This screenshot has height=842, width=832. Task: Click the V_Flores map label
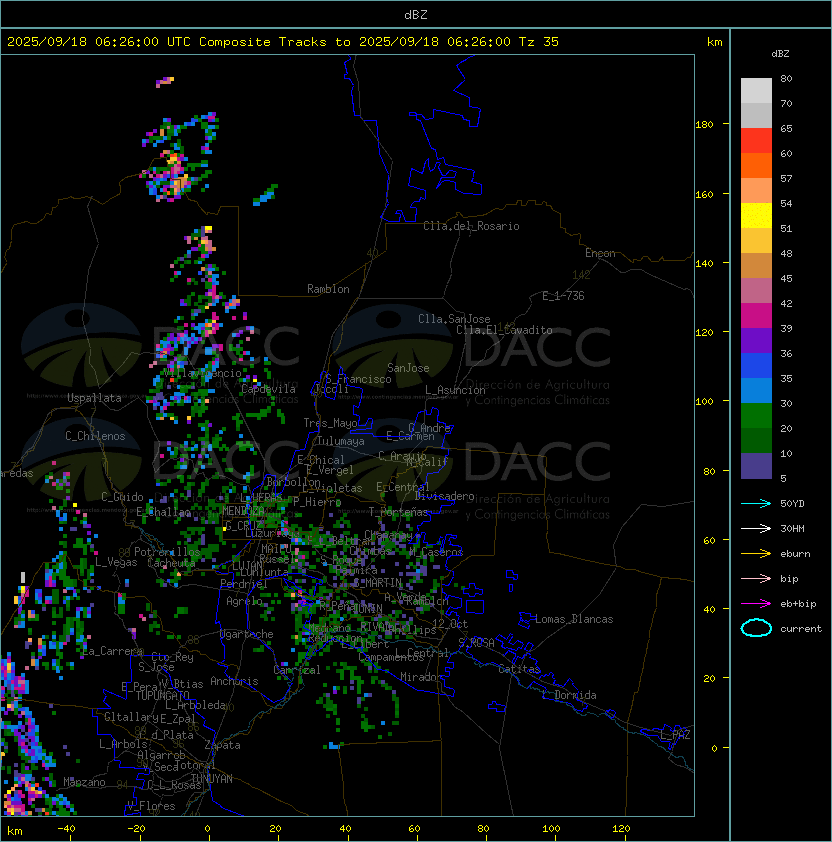click(151, 806)
